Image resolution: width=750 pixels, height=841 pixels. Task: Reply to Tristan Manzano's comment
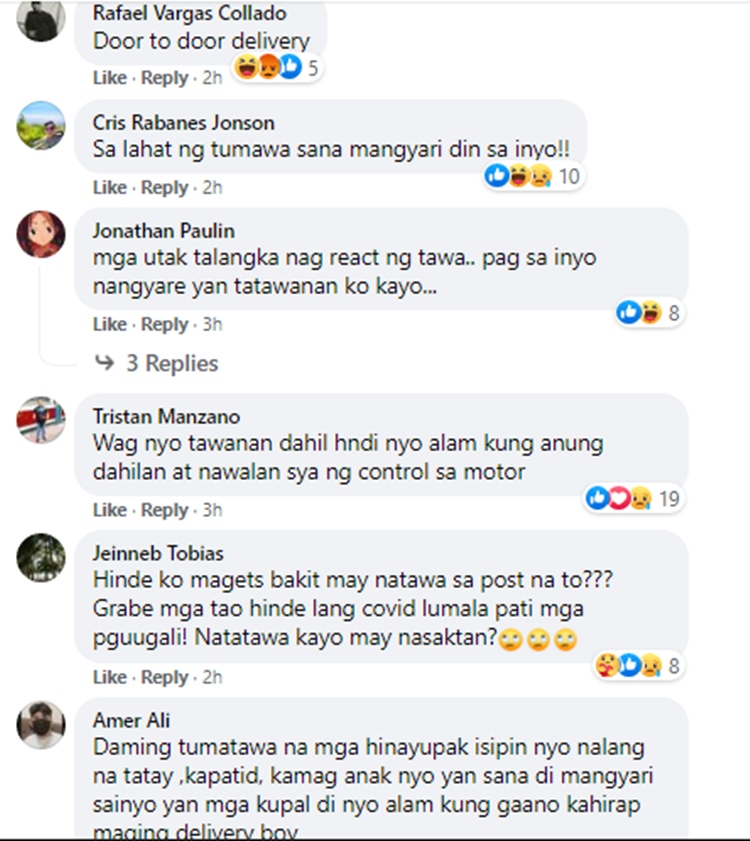tap(164, 510)
